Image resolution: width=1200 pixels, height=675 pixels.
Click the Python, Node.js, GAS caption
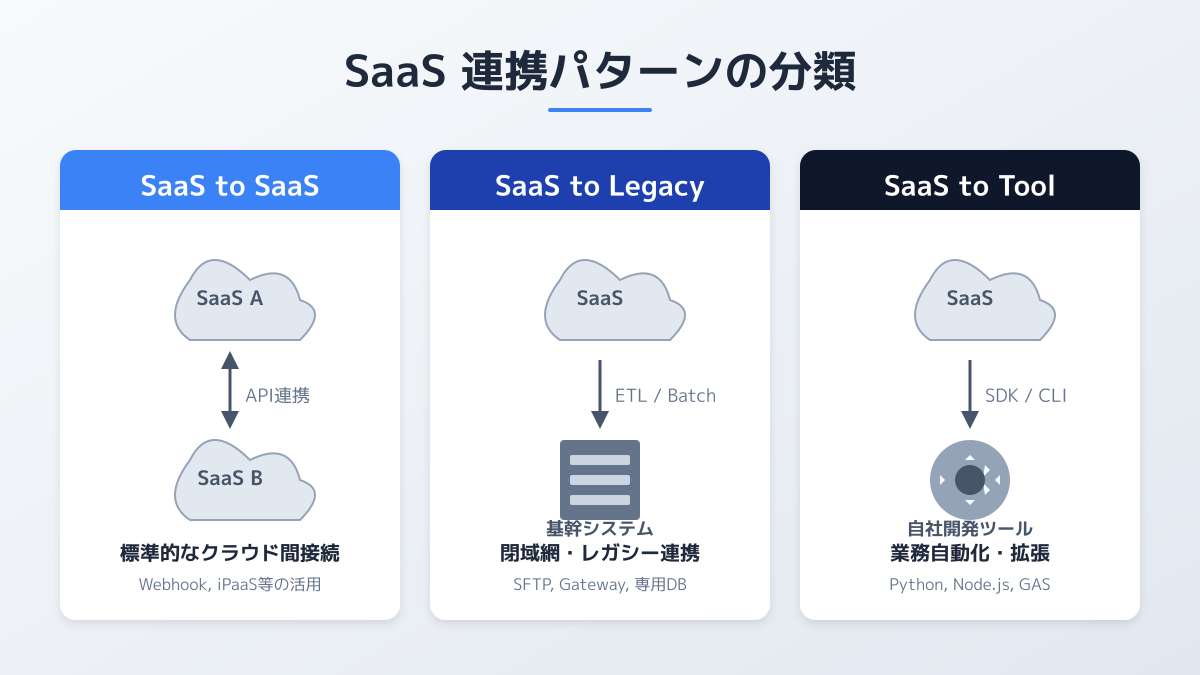click(970, 585)
